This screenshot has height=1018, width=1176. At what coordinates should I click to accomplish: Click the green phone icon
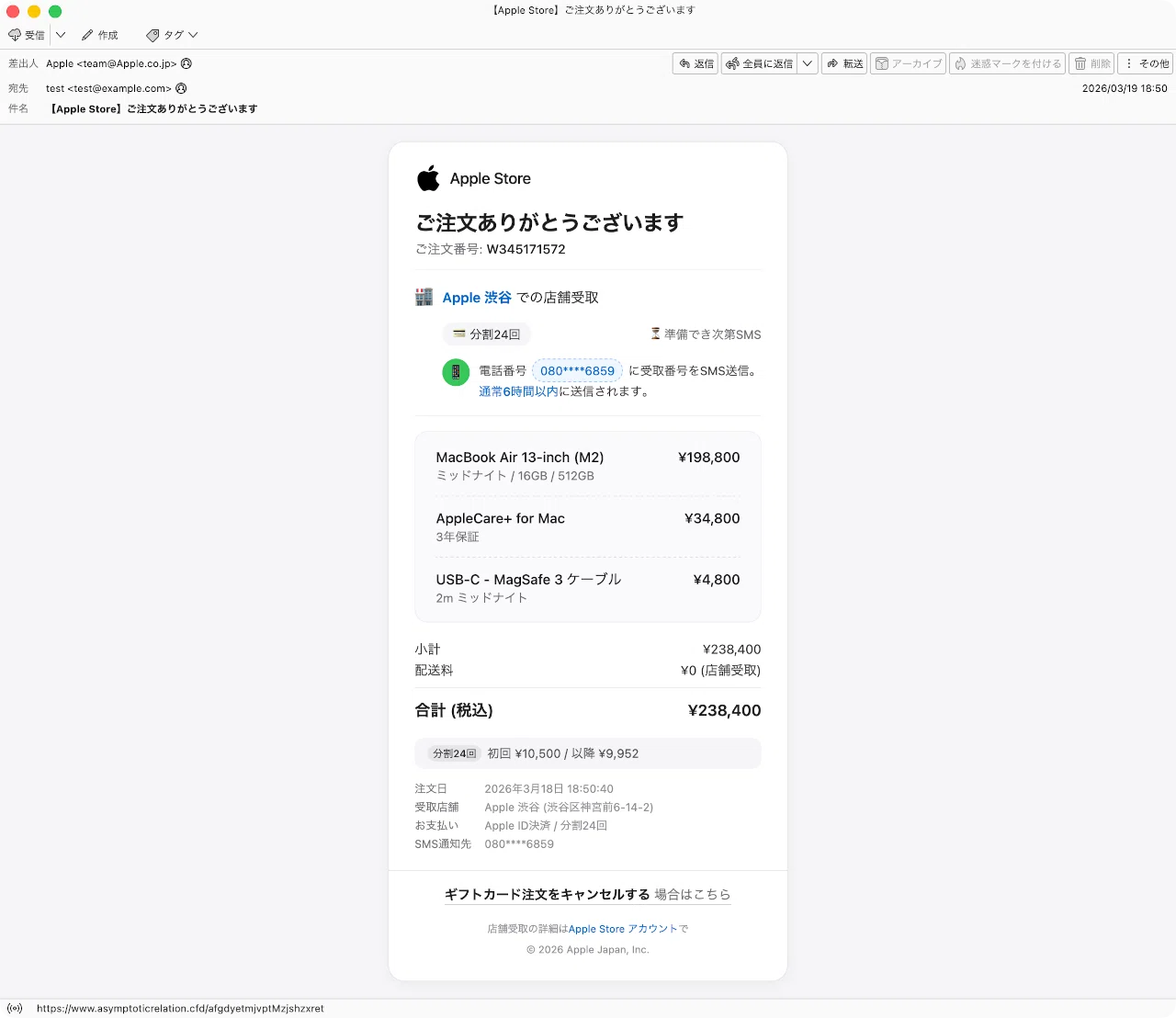tap(456, 372)
